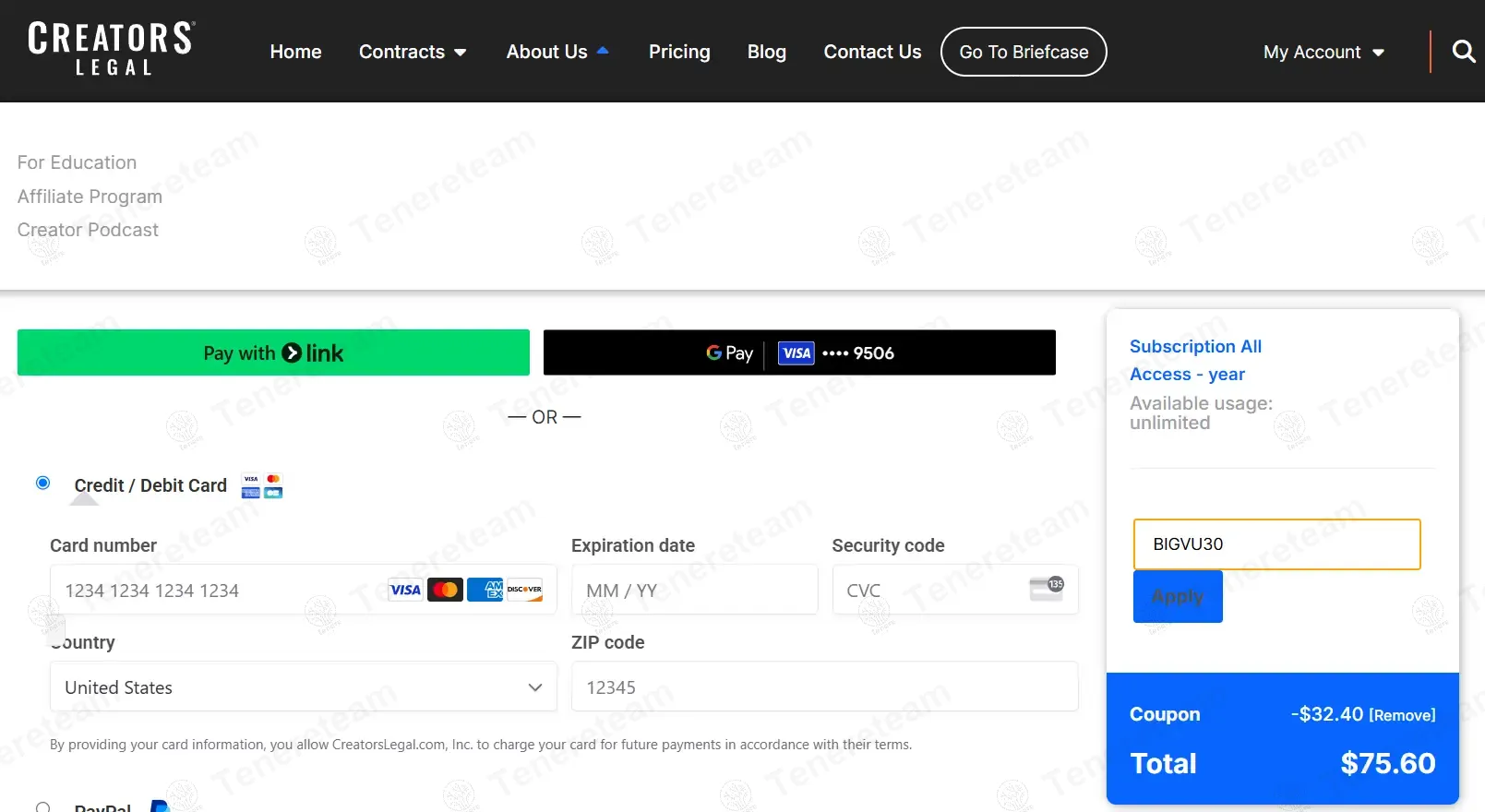Open Creator Podcast submenu link
This screenshot has width=1485, height=812.
(88, 230)
